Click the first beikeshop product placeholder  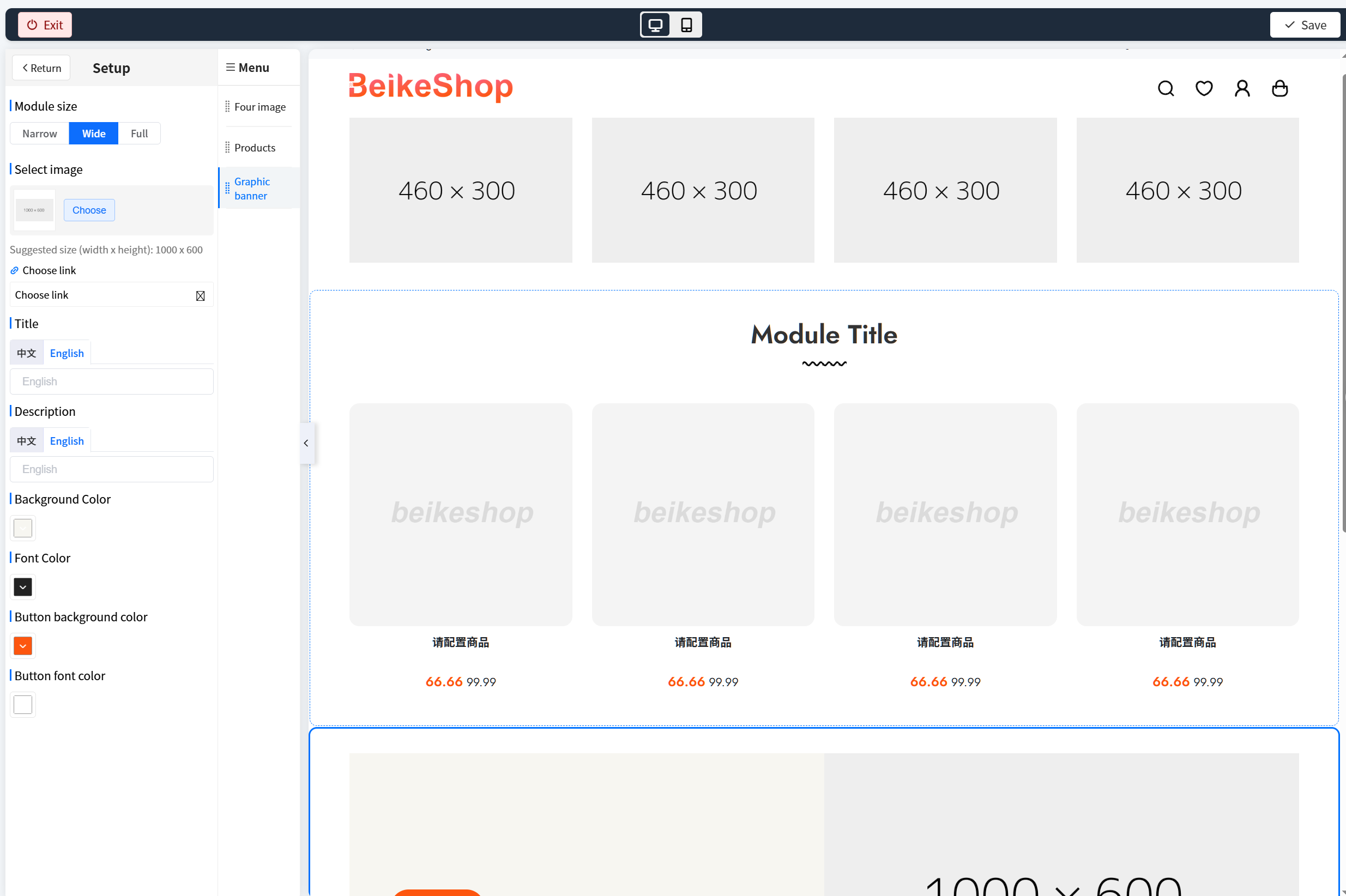pyautogui.click(x=461, y=515)
